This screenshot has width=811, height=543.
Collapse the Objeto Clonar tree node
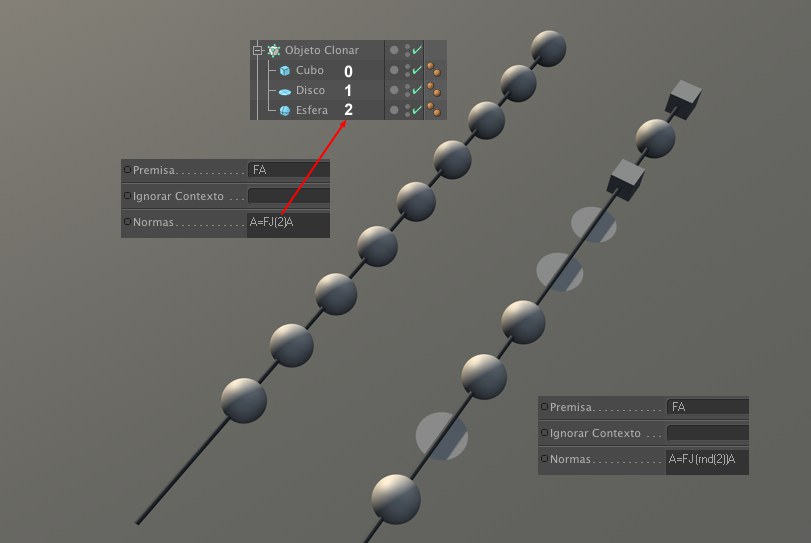click(x=257, y=50)
